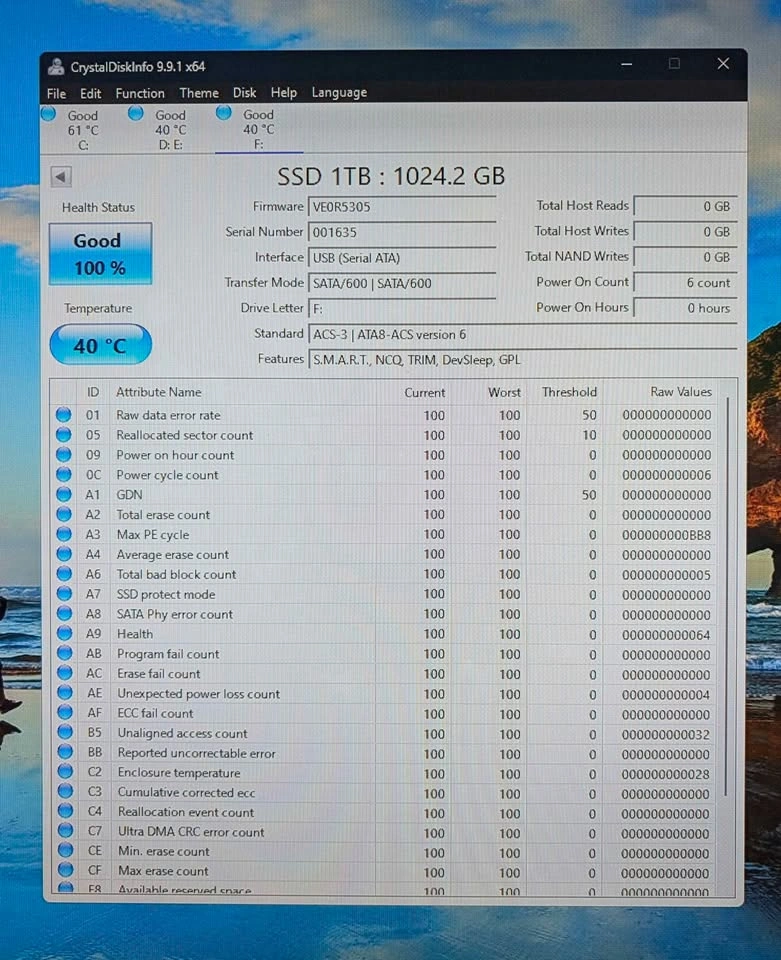Click status icon of GDN row
The image size is (781, 960).
click(64, 494)
